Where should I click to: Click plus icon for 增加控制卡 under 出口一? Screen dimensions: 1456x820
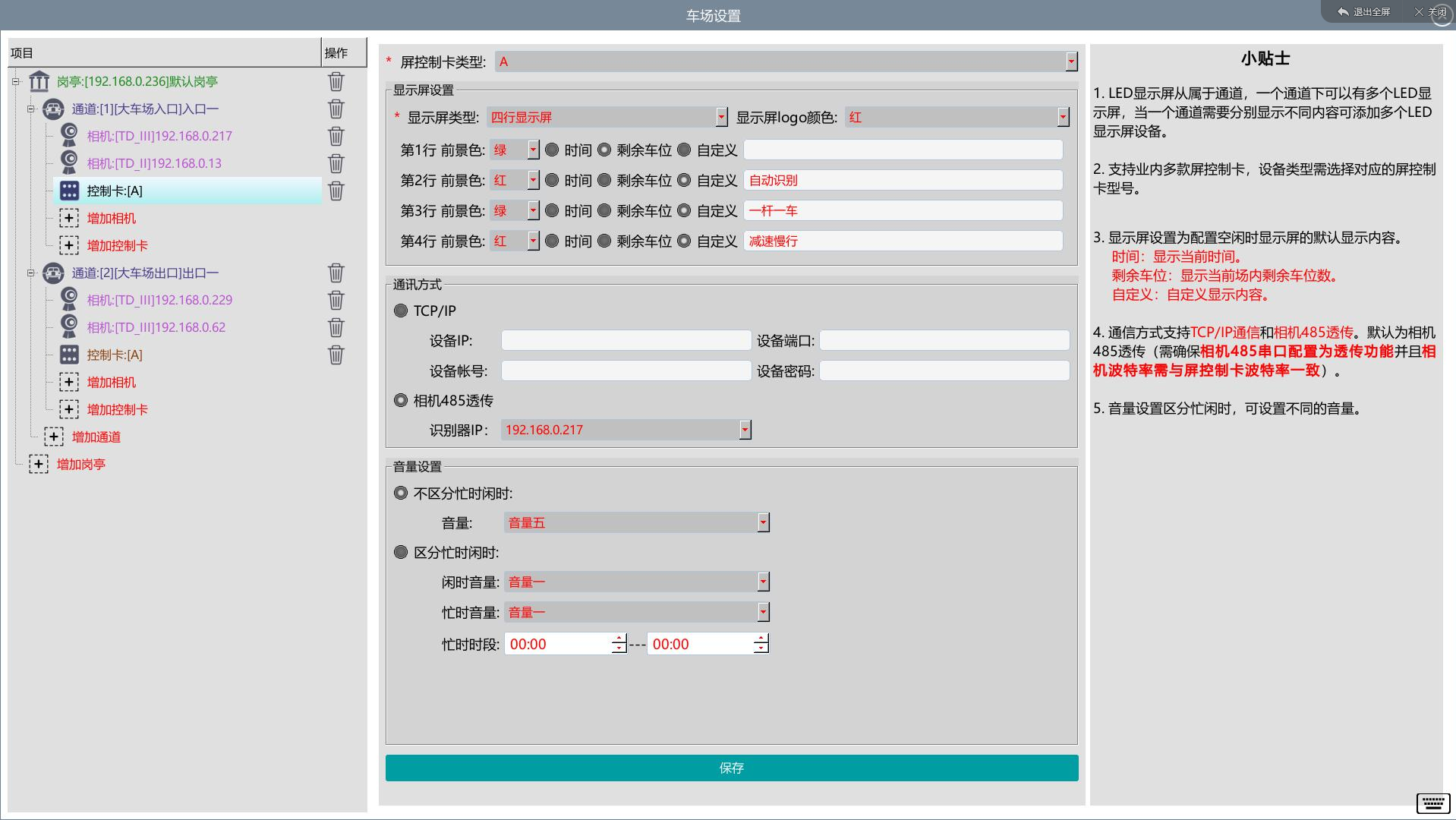point(69,409)
